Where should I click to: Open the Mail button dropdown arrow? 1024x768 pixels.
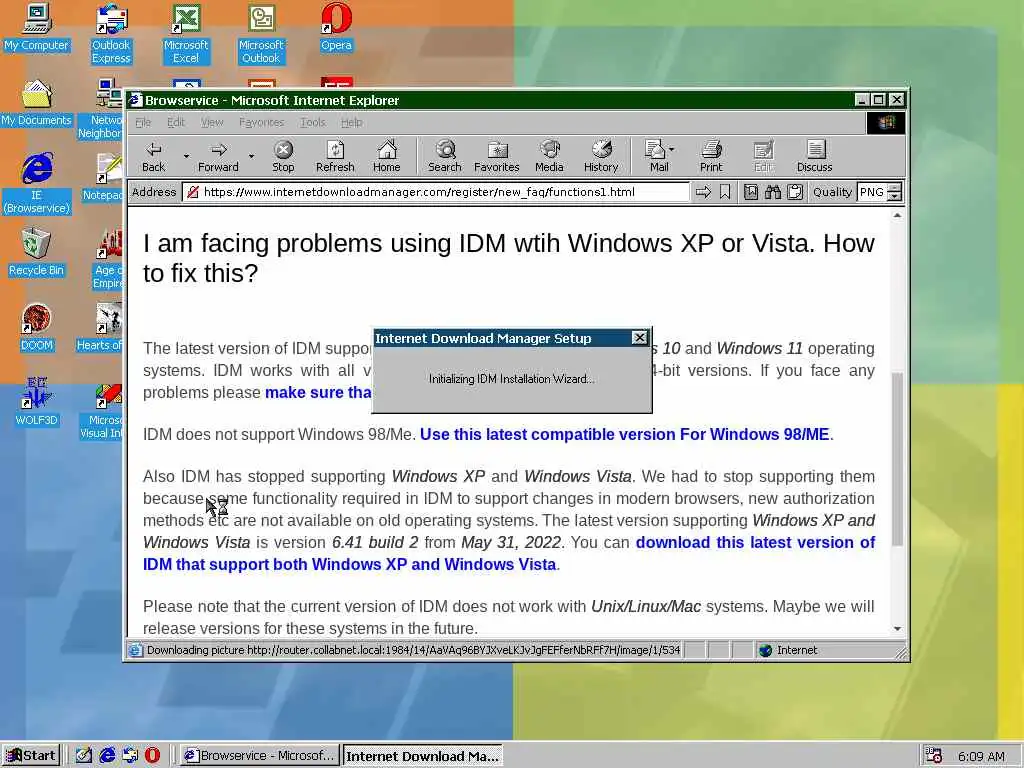coord(672,150)
